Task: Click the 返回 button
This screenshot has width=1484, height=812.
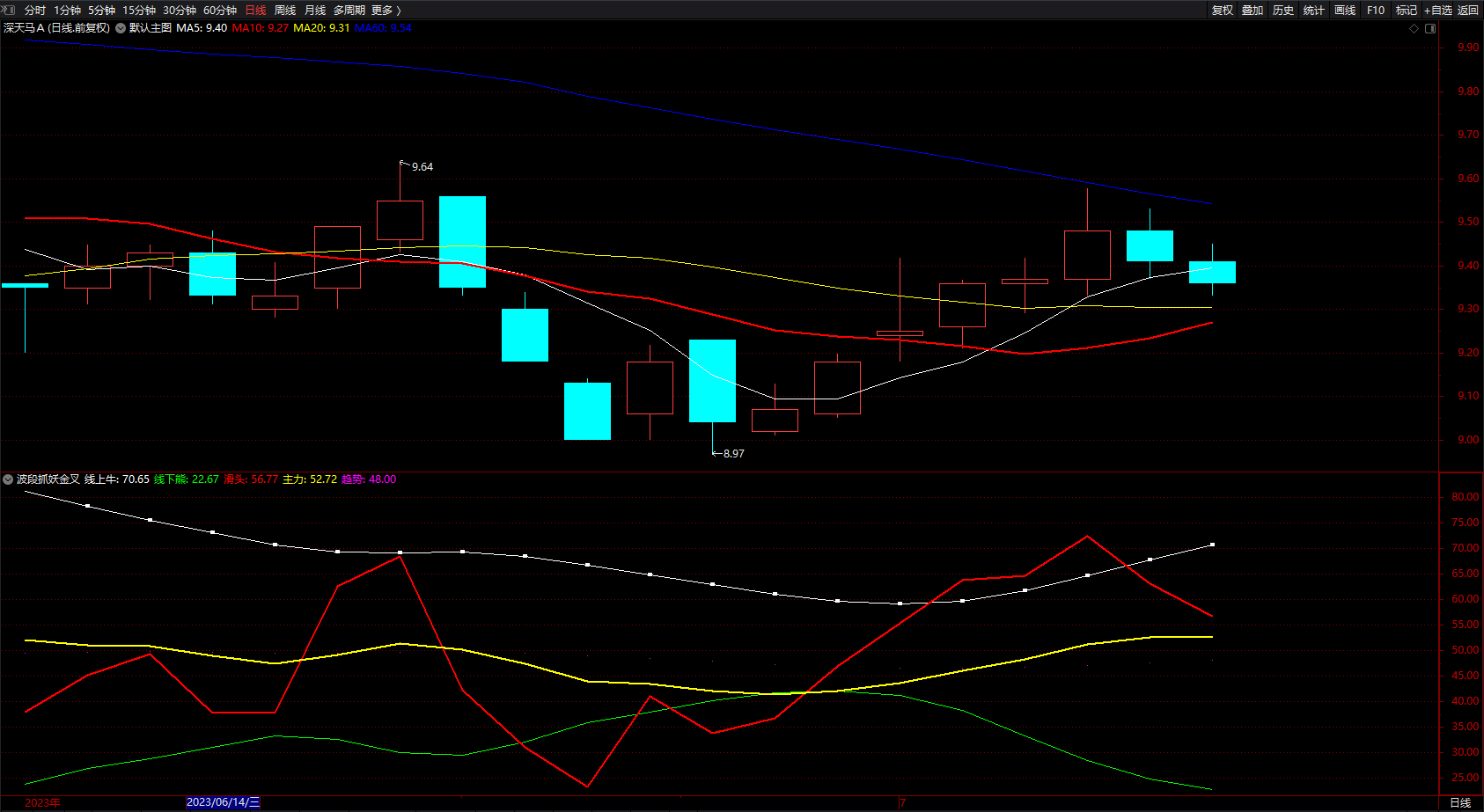Action: coord(1468,11)
